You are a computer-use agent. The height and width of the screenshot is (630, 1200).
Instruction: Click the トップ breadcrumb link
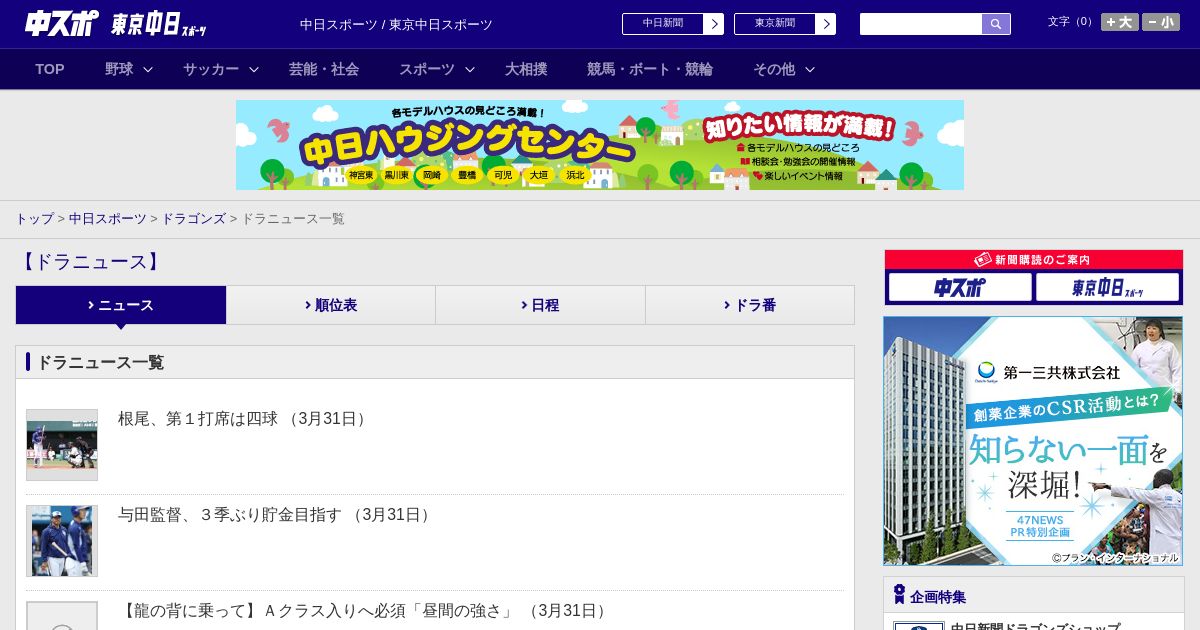pyautogui.click(x=34, y=218)
